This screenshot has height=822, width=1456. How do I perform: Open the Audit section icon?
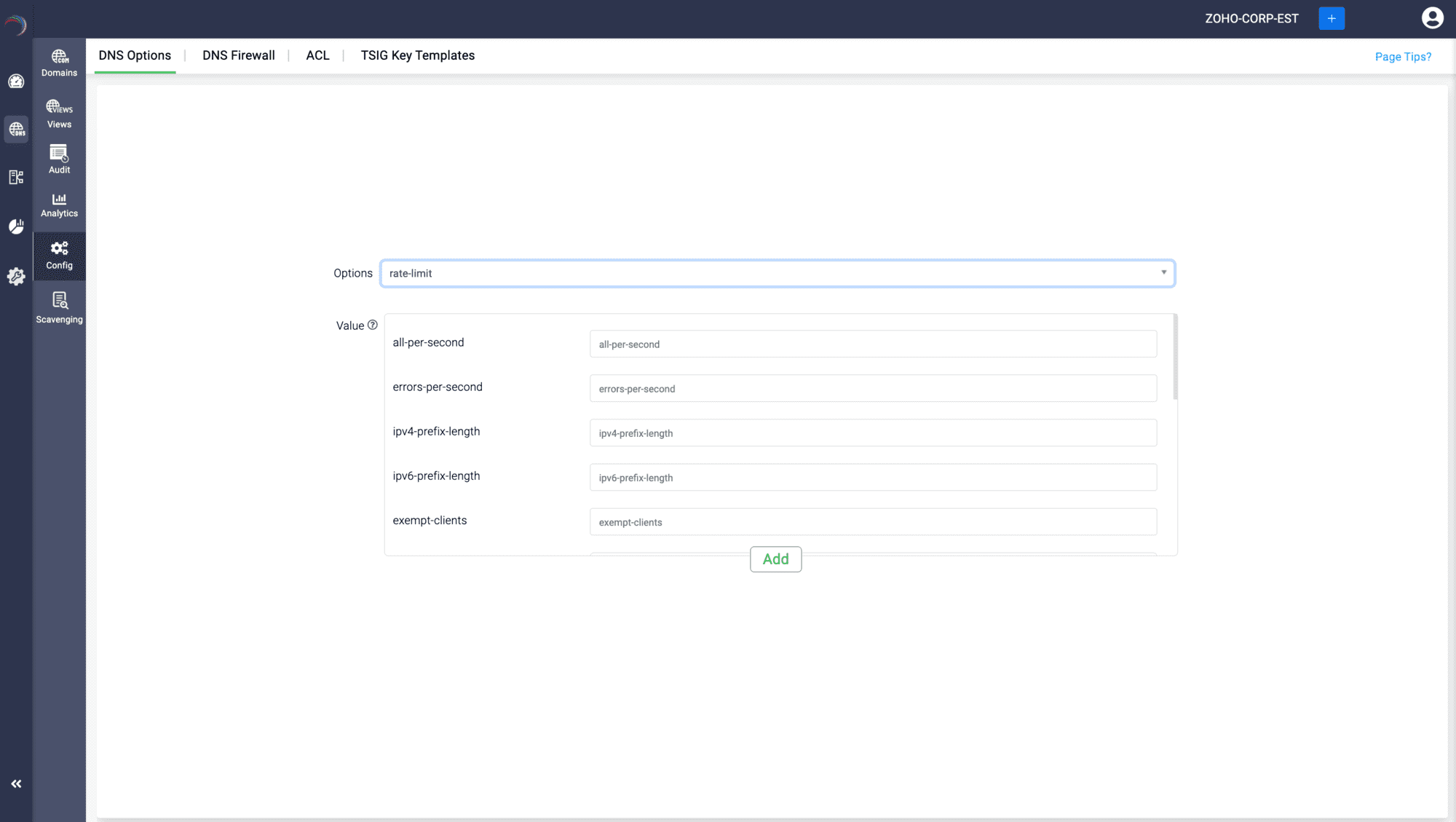click(x=59, y=159)
